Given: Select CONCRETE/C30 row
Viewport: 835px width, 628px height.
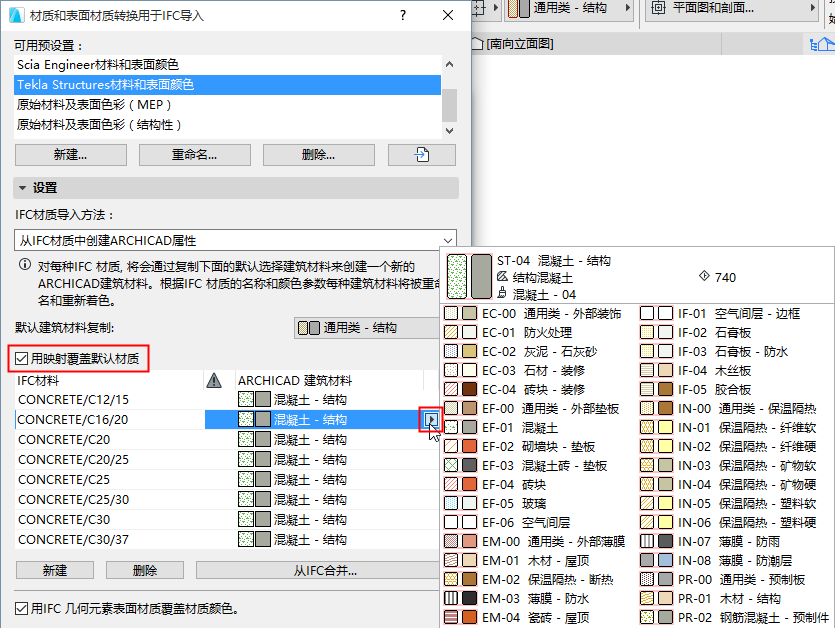Looking at the screenshot, I should point(227,519).
